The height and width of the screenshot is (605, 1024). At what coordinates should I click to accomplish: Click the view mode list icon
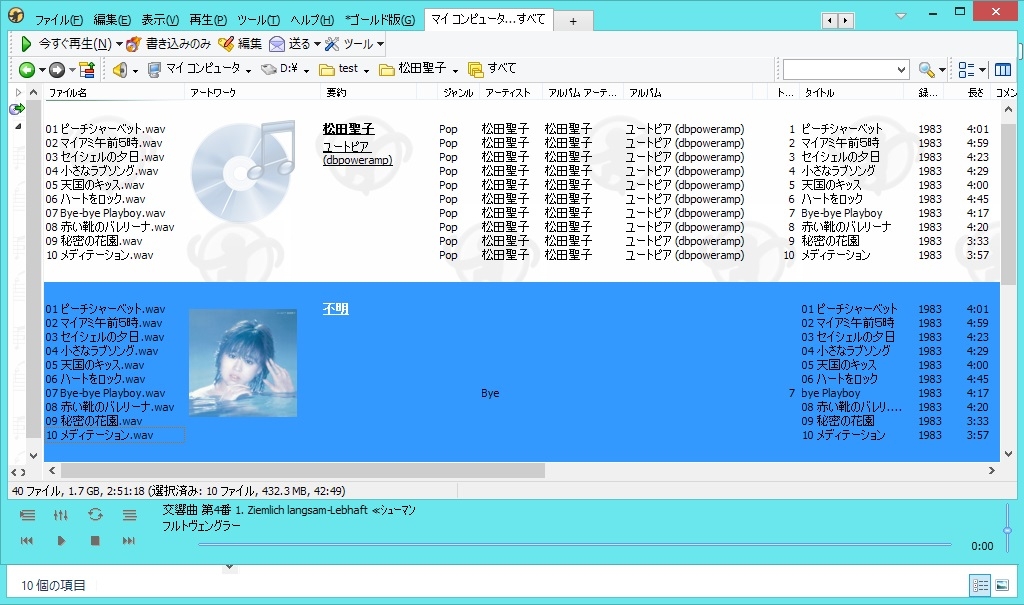point(966,69)
